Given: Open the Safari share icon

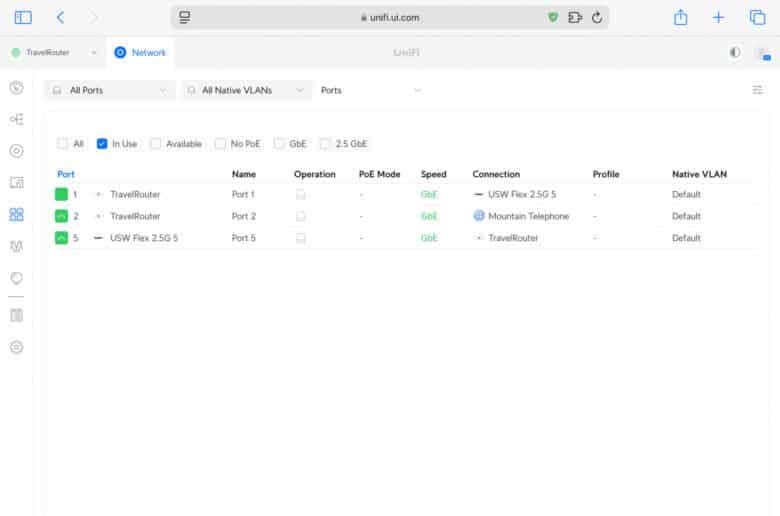Looking at the screenshot, I should tap(681, 18).
